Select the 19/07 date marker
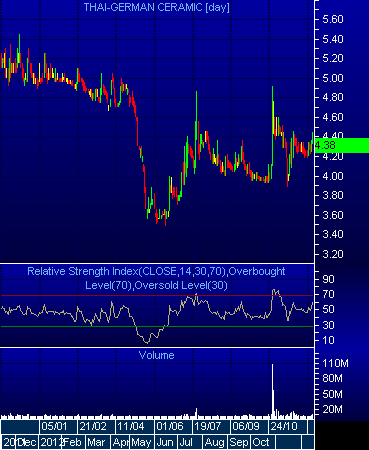 click(207, 426)
